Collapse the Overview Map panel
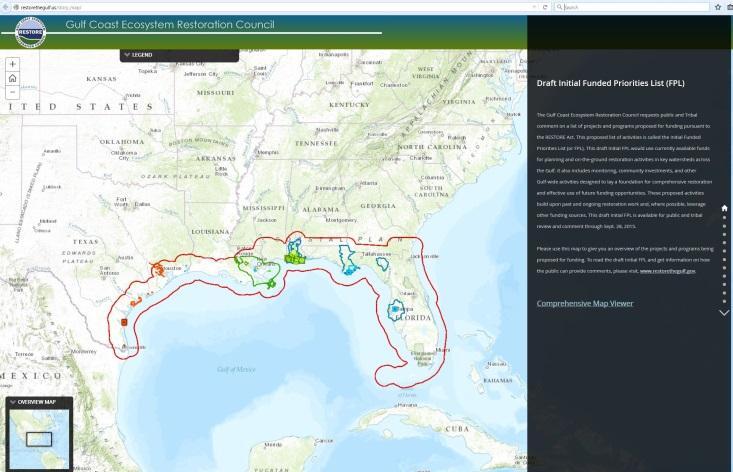 13,402
